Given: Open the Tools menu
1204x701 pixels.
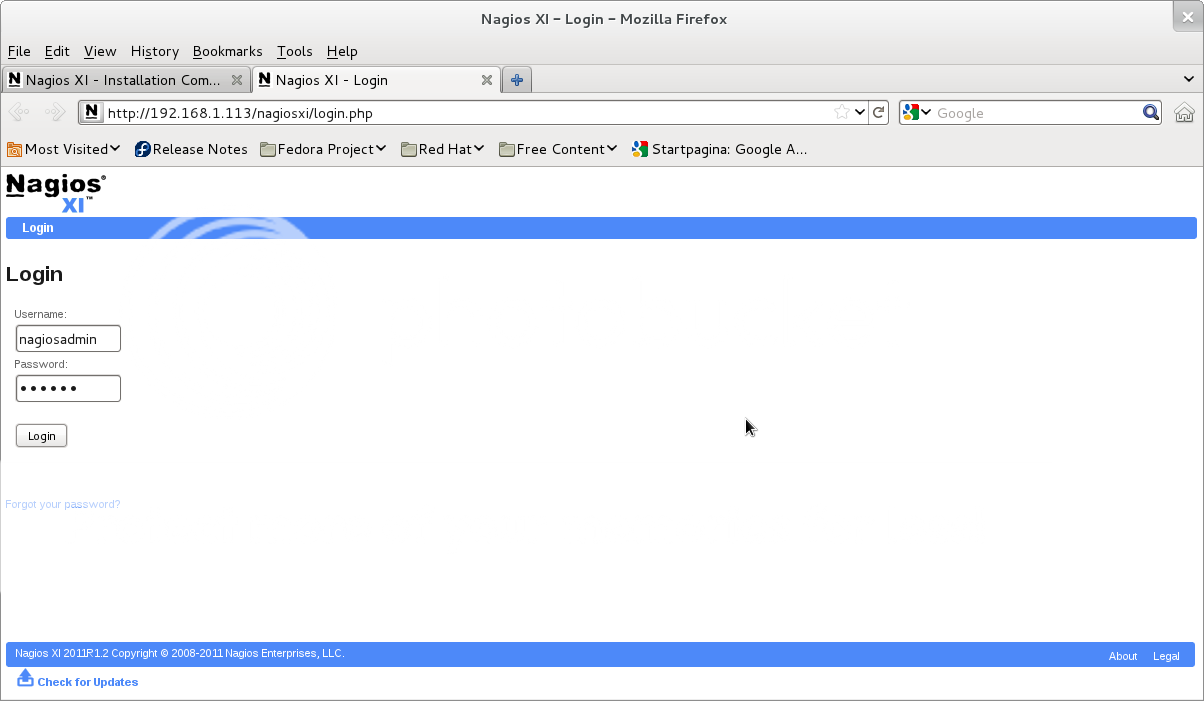Looking at the screenshot, I should pyautogui.click(x=295, y=51).
